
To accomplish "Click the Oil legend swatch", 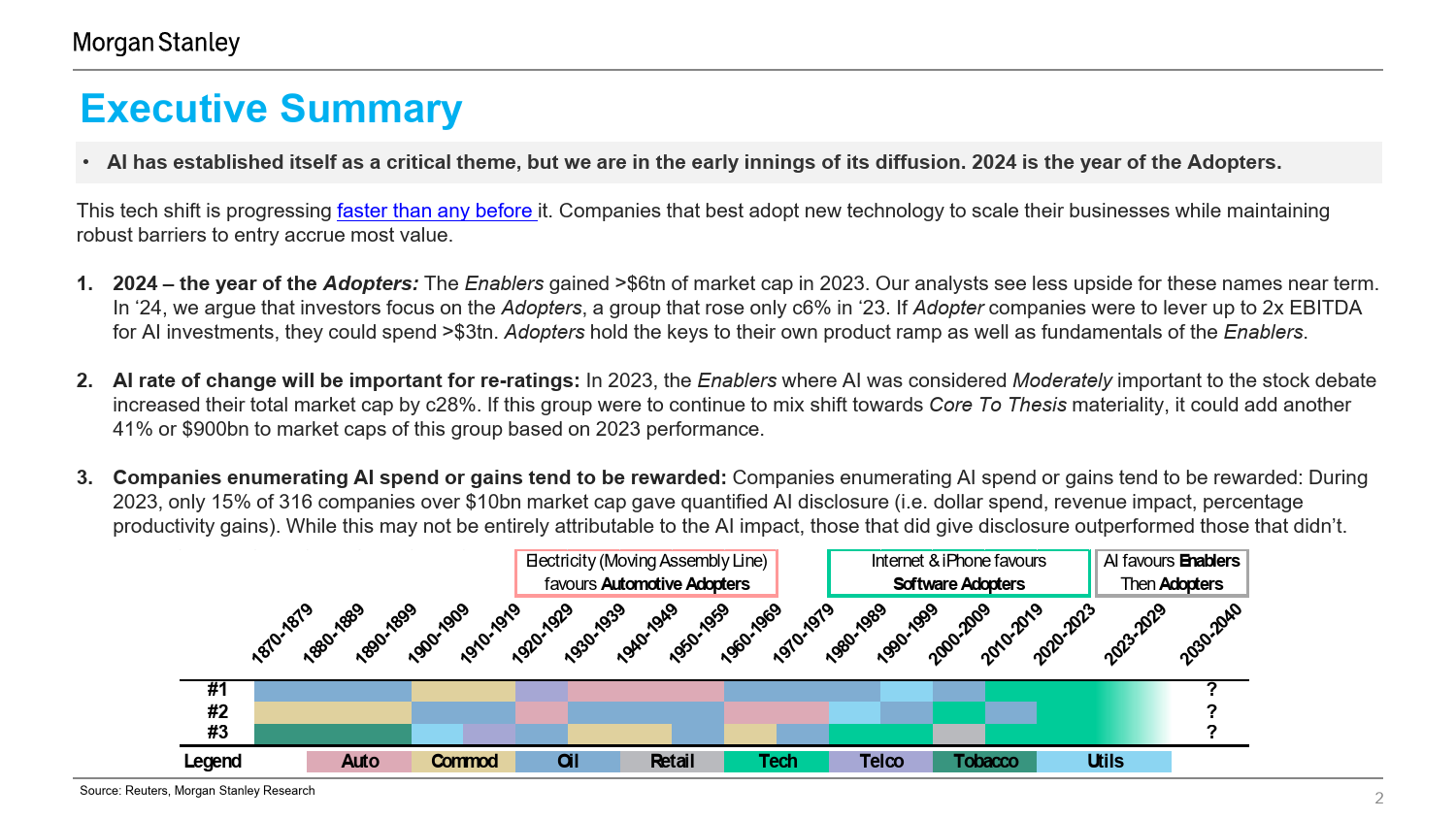I will 568,762.
